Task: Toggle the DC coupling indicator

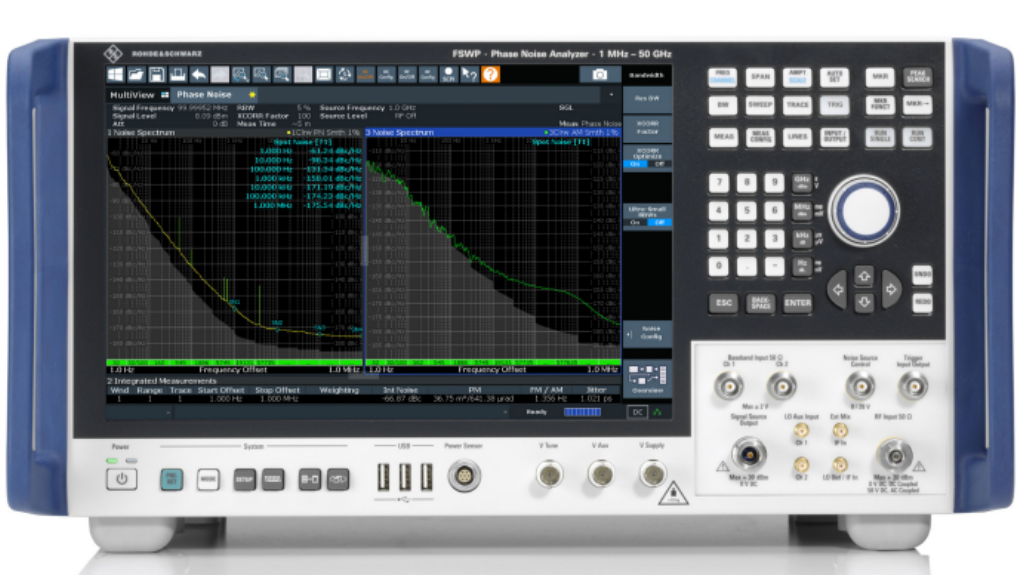Action: [x=637, y=412]
